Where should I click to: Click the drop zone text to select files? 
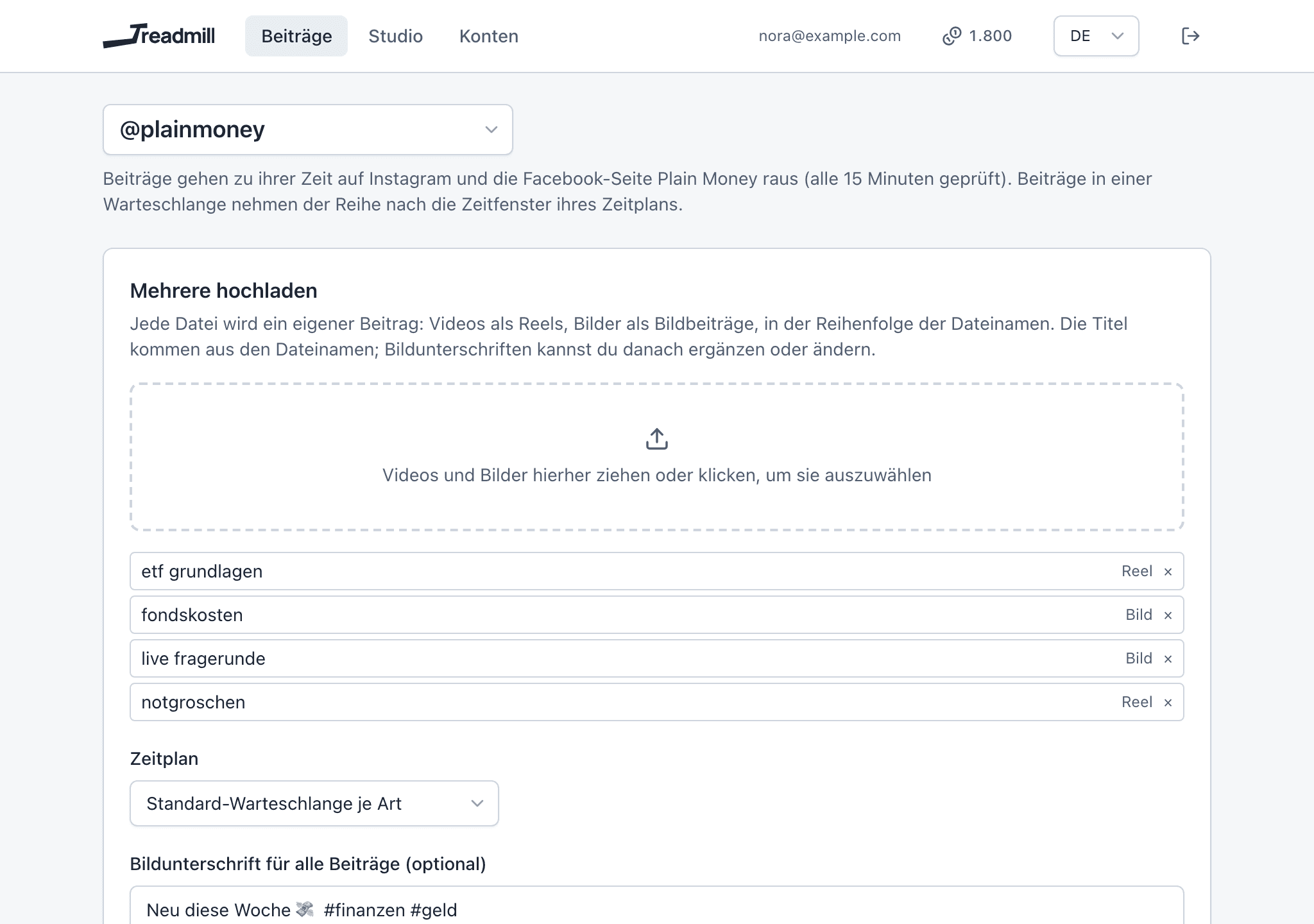(657, 475)
